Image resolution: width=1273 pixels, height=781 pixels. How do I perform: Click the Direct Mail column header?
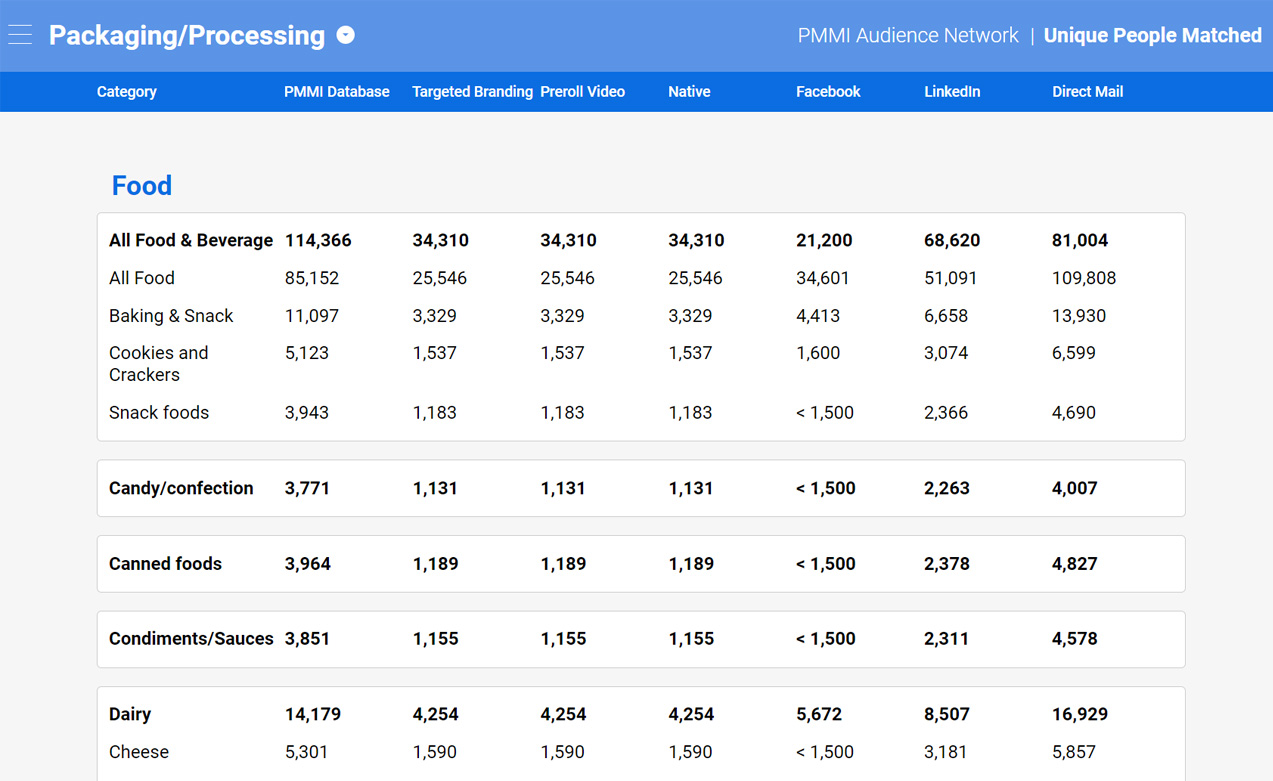coord(1087,92)
